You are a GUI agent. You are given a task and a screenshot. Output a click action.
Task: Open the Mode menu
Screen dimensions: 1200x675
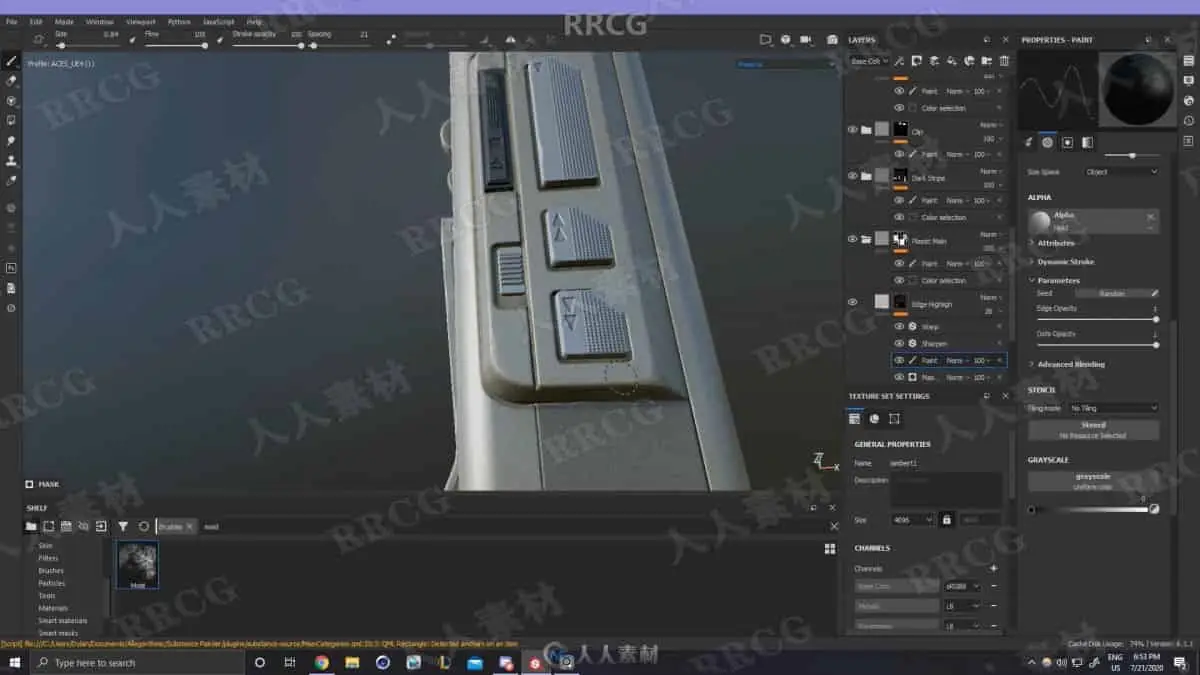(64, 21)
